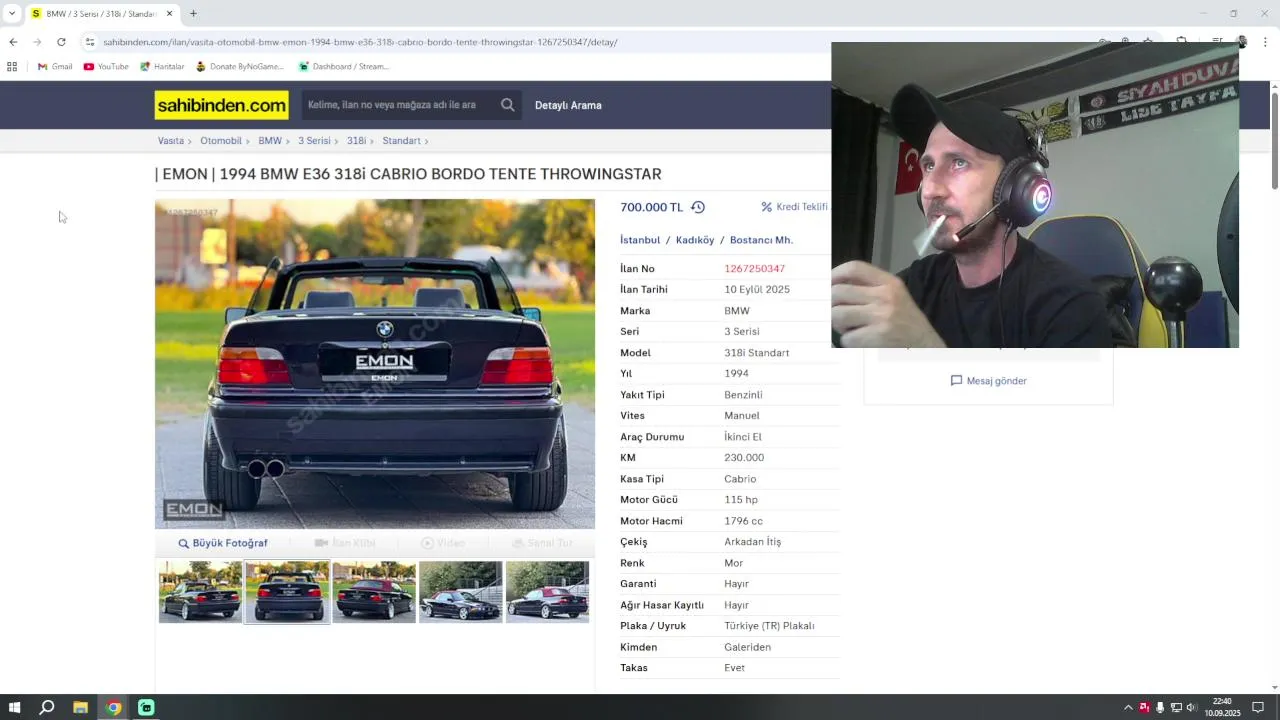
Task: Show hidden system tray icons
Action: coord(1128,708)
